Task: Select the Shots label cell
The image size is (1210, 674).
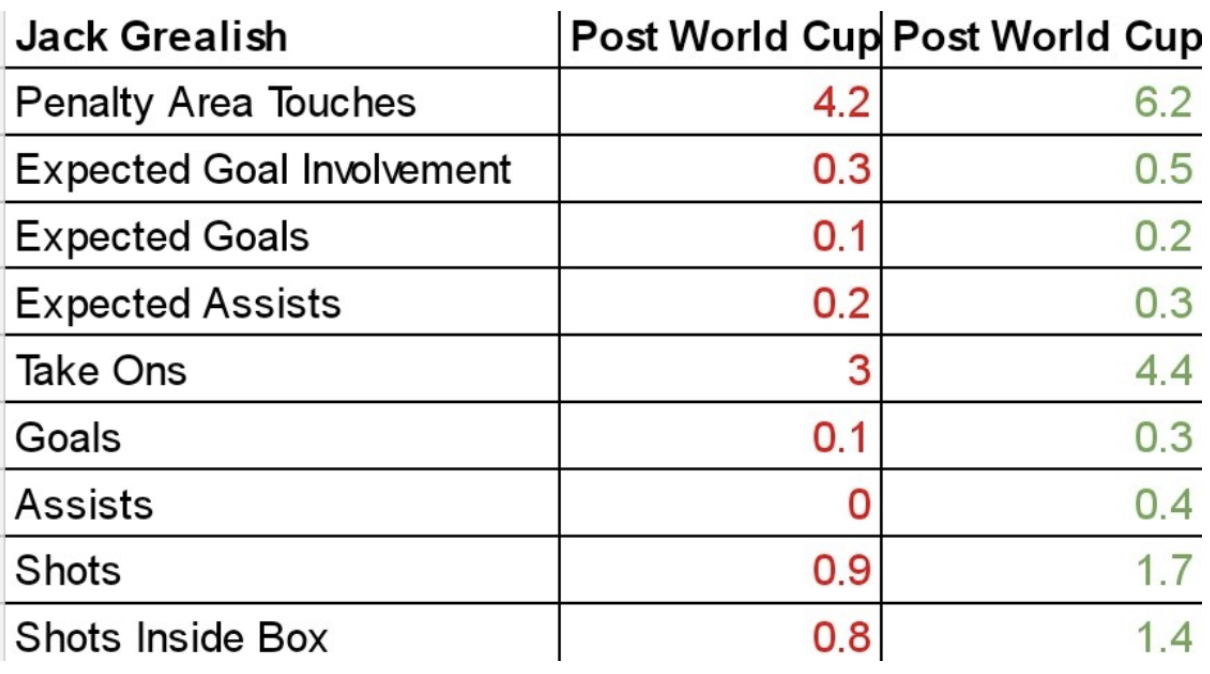Action: pyautogui.click(x=282, y=570)
